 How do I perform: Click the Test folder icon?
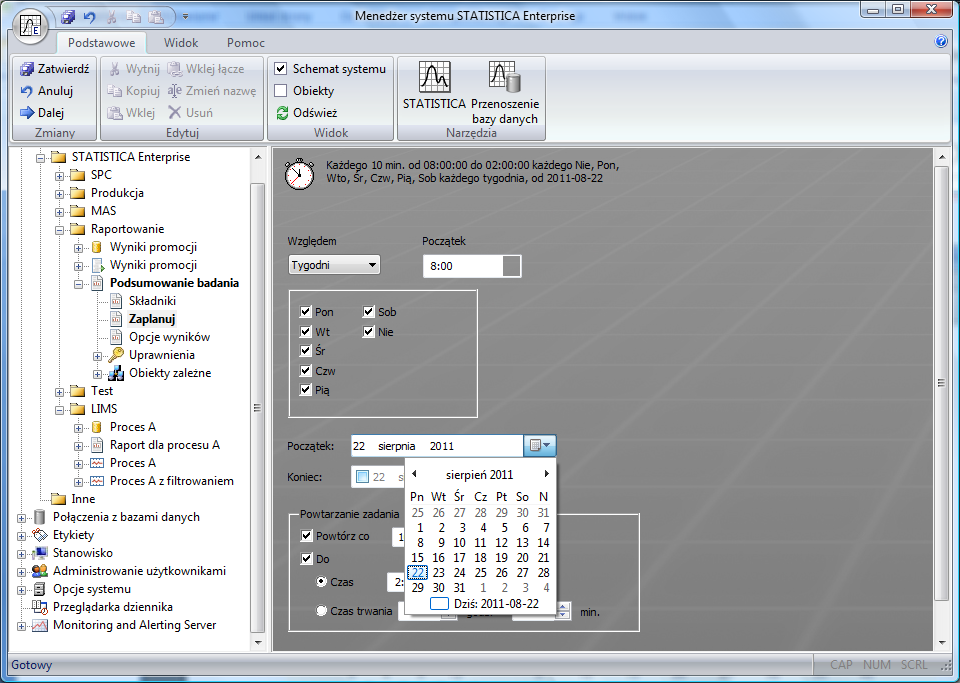pyautogui.click(x=78, y=390)
